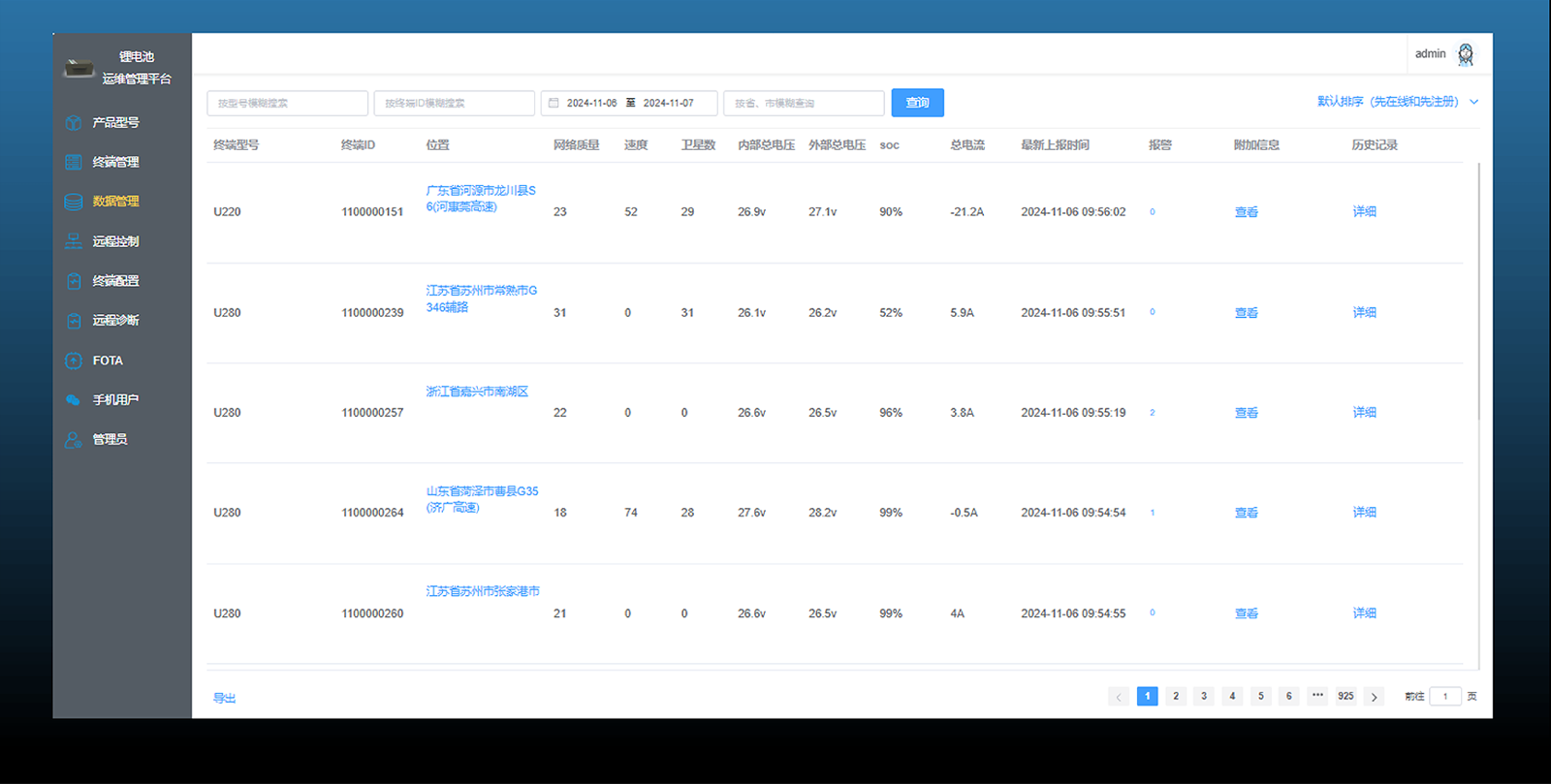Image resolution: width=1551 pixels, height=784 pixels.
Task: Open the 终端管理 sidebar icon
Action: (x=74, y=162)
